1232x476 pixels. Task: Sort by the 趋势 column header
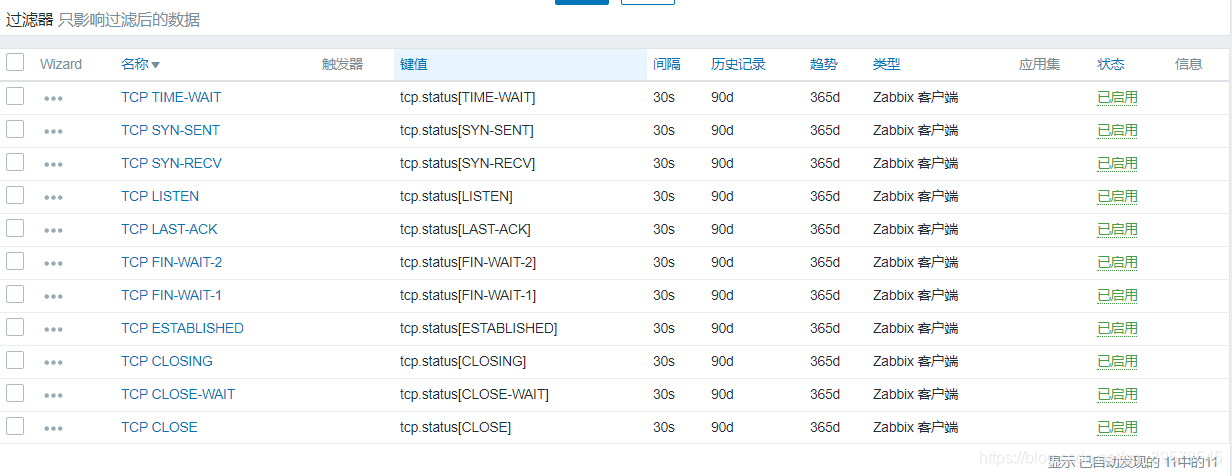point(824,64)
